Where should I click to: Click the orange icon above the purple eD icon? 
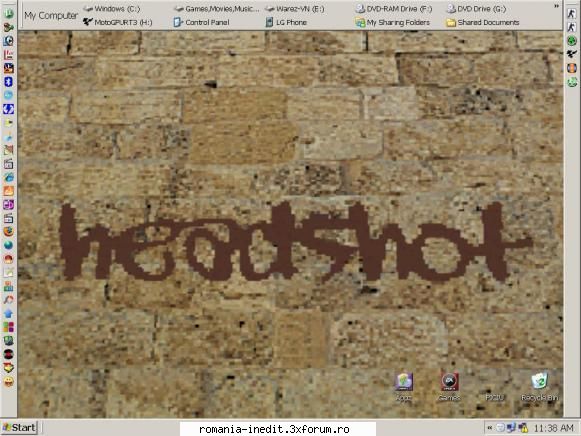[x=9, y=191]
